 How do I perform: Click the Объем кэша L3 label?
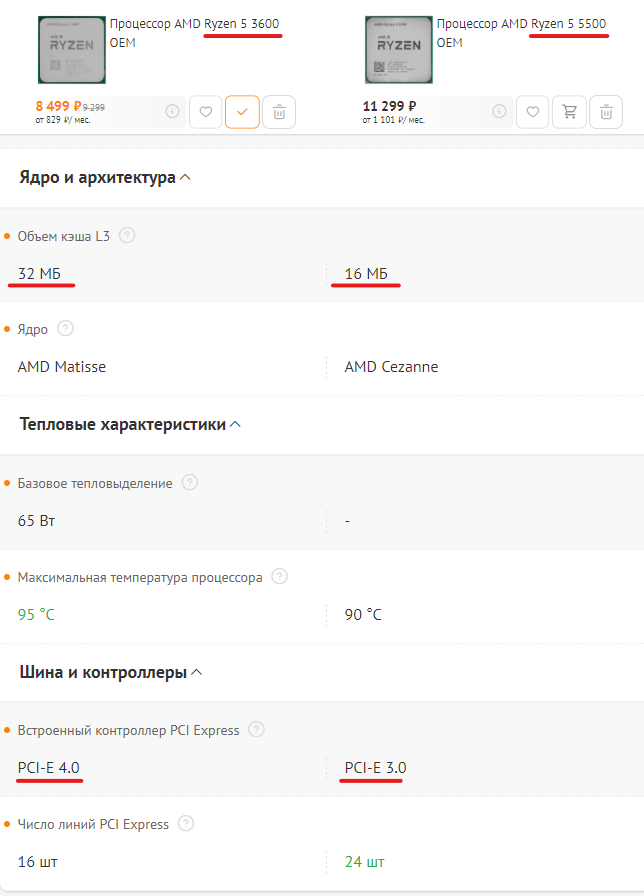(x=63, y=237)
